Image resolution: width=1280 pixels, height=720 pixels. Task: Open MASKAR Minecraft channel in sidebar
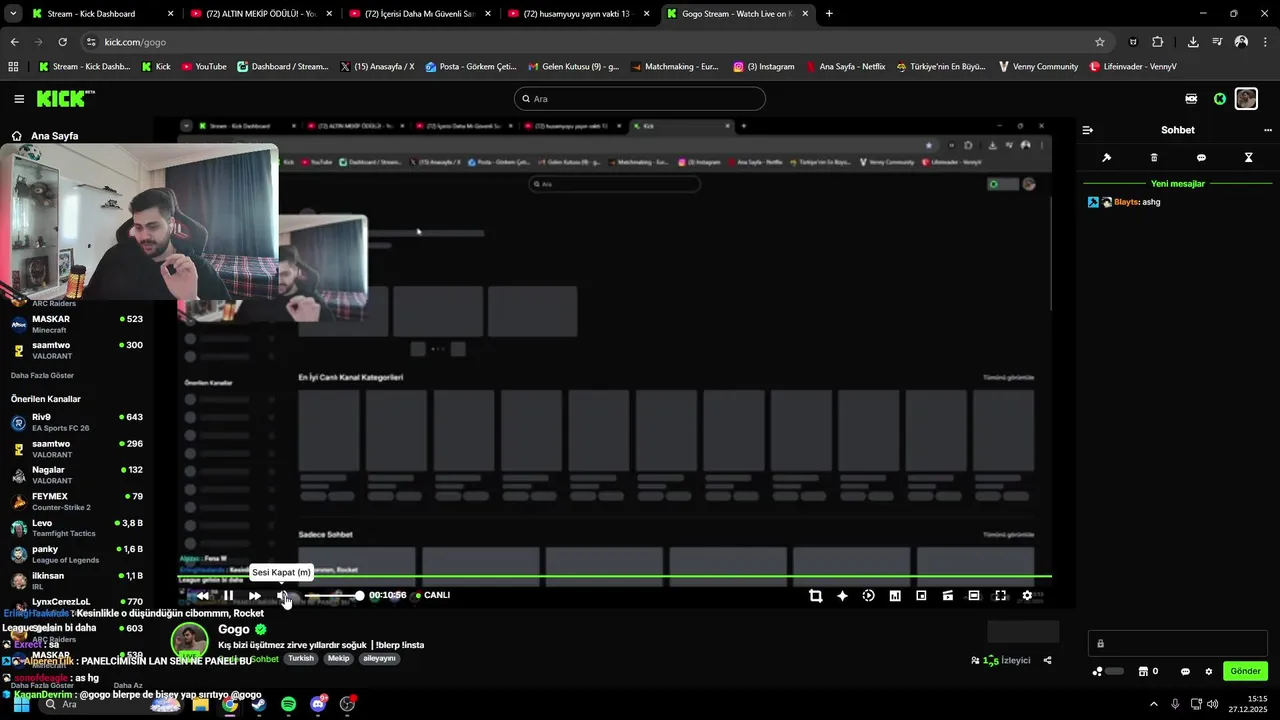(77, 324)
